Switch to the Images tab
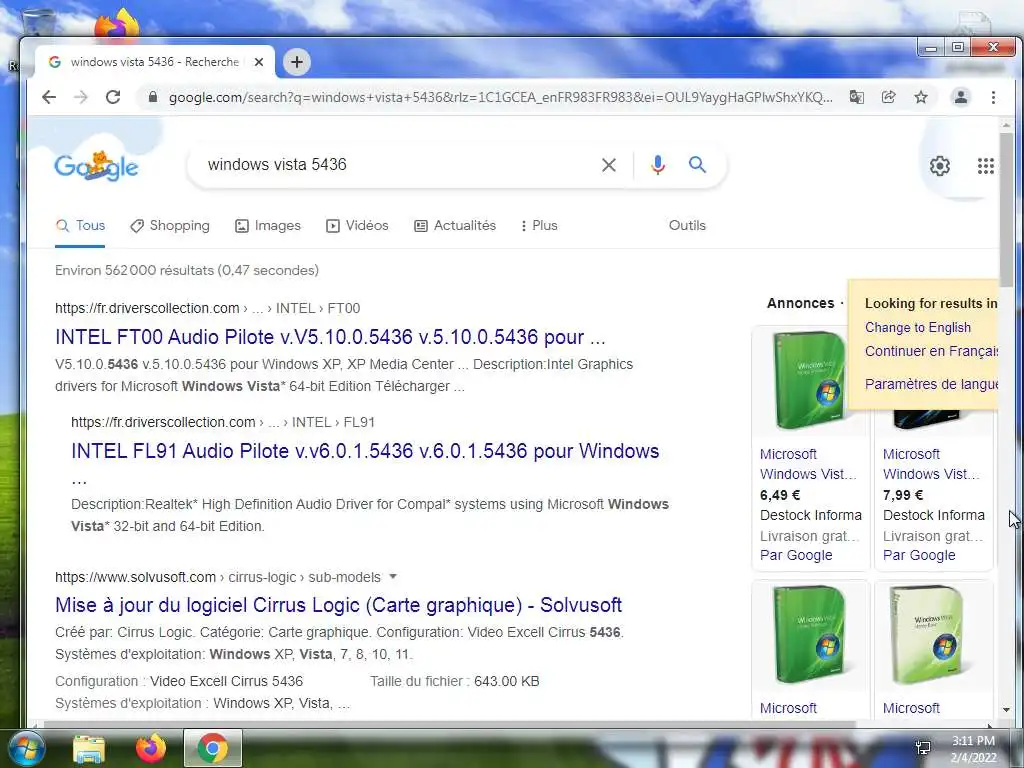Viewport: 1024px width, 768px height. tap(268, 225)
